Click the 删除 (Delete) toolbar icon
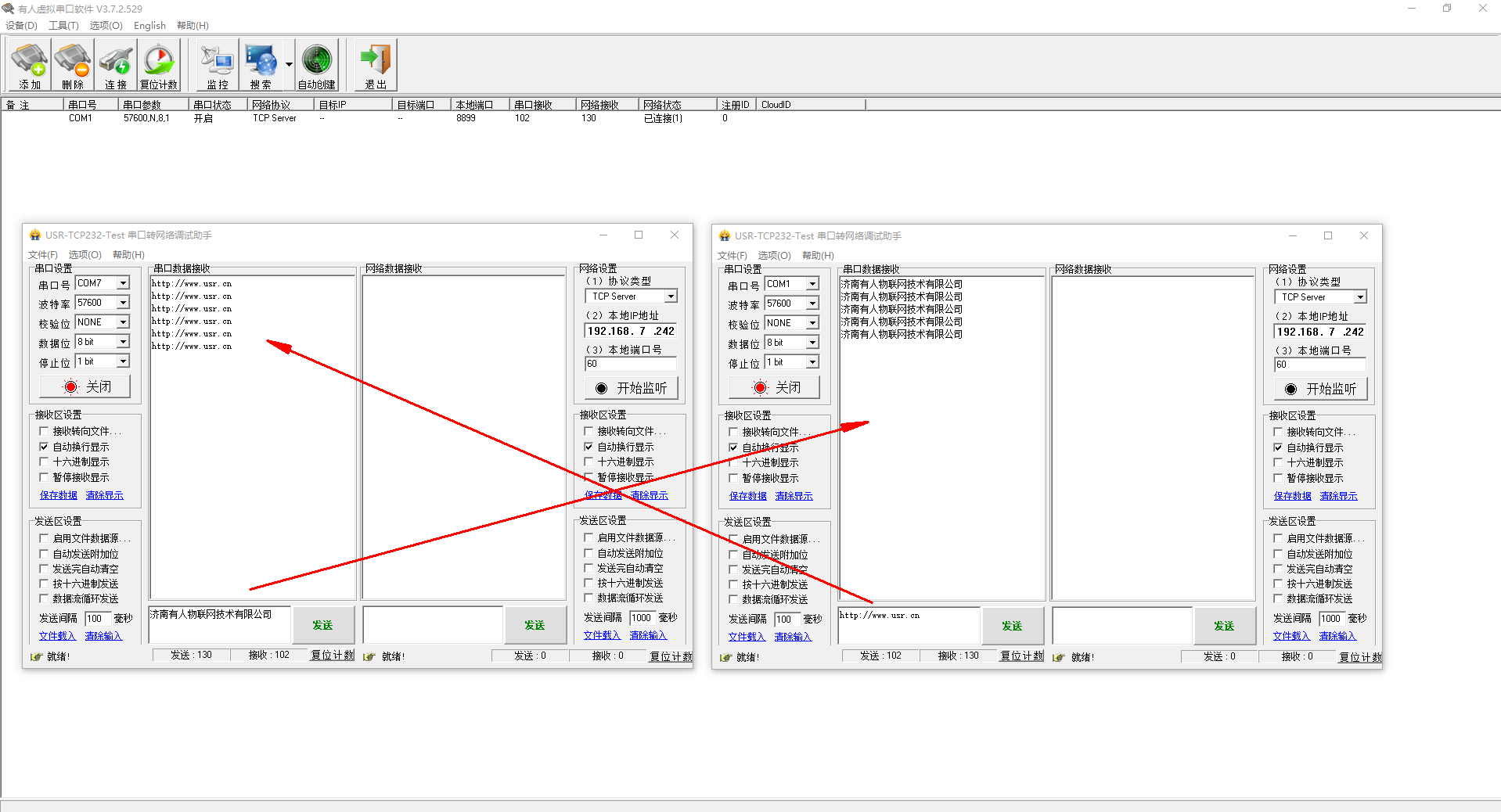 coord(73,65)
